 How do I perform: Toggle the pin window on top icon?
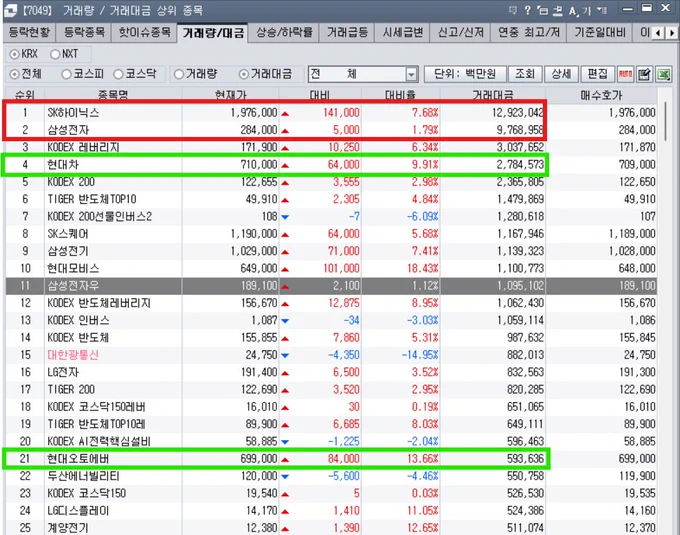click(x=558, y=10)
